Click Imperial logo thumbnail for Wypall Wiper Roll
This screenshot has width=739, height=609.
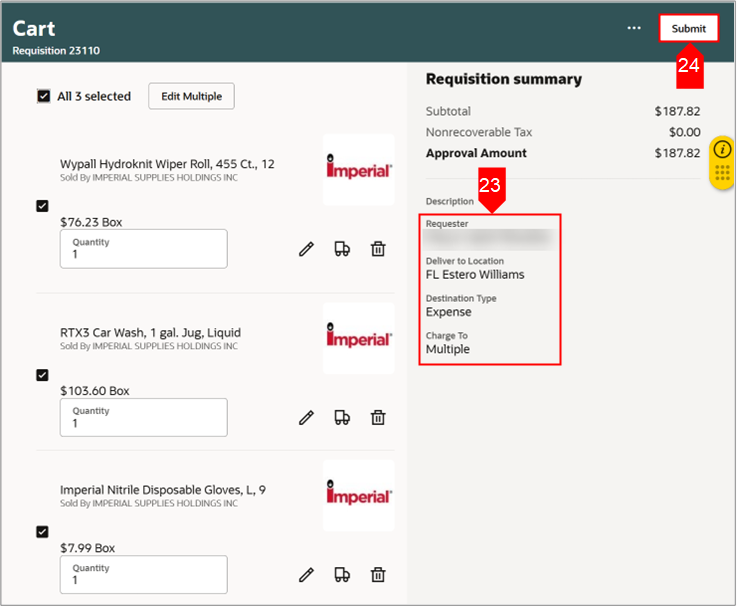(x=360, y=170)
